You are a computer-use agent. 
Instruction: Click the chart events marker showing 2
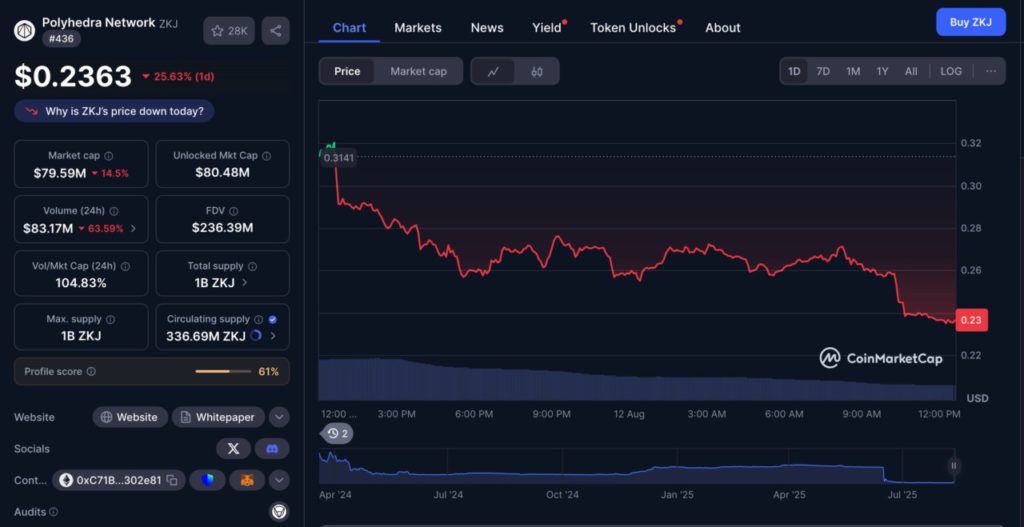point(337,433)
